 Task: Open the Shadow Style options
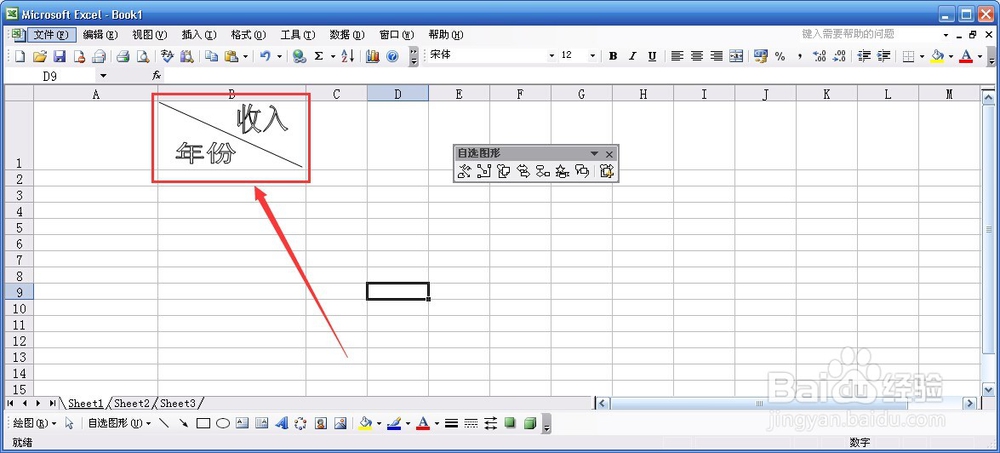coord(510,423)
